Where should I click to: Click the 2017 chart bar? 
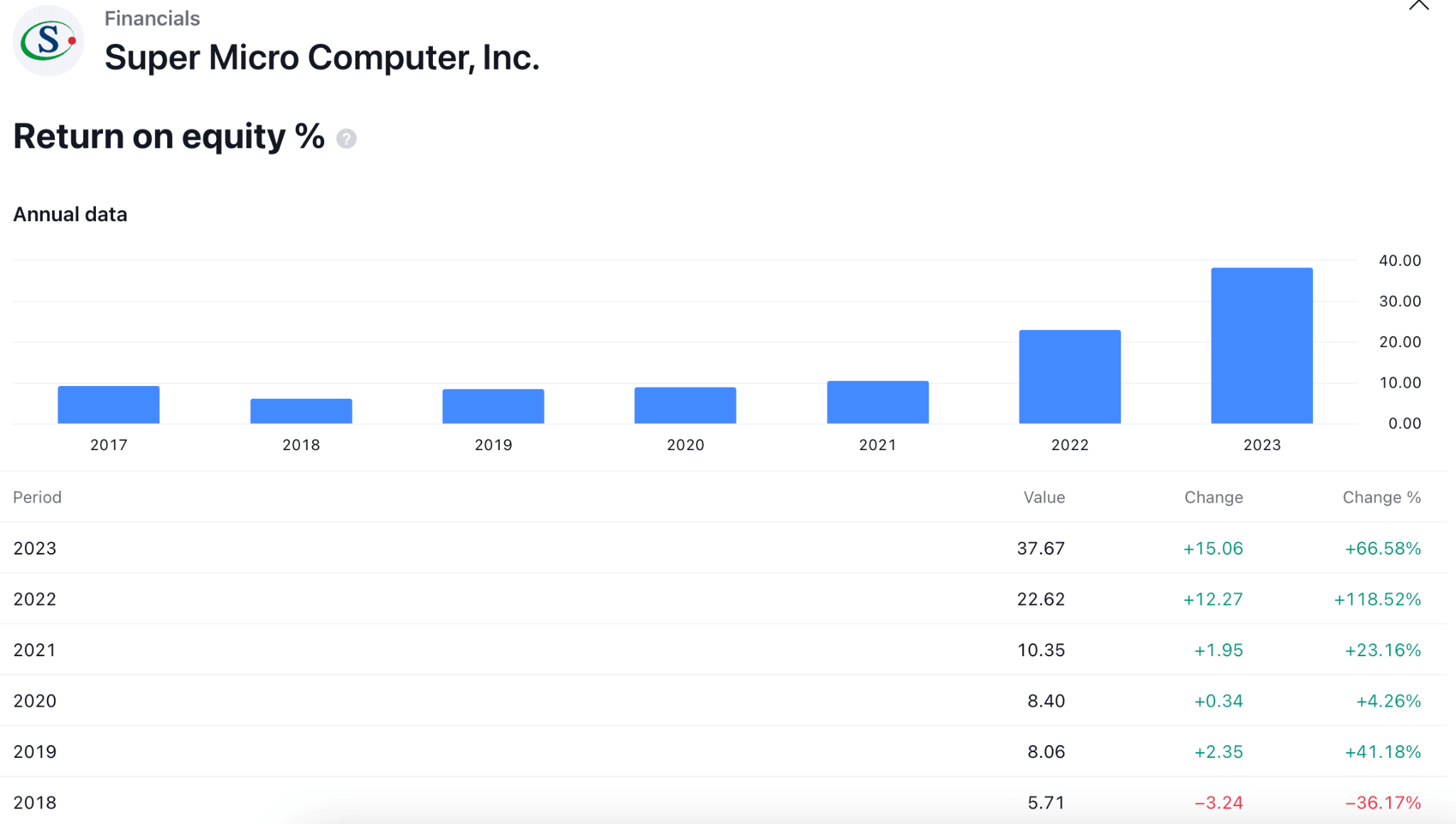[109, 405]
